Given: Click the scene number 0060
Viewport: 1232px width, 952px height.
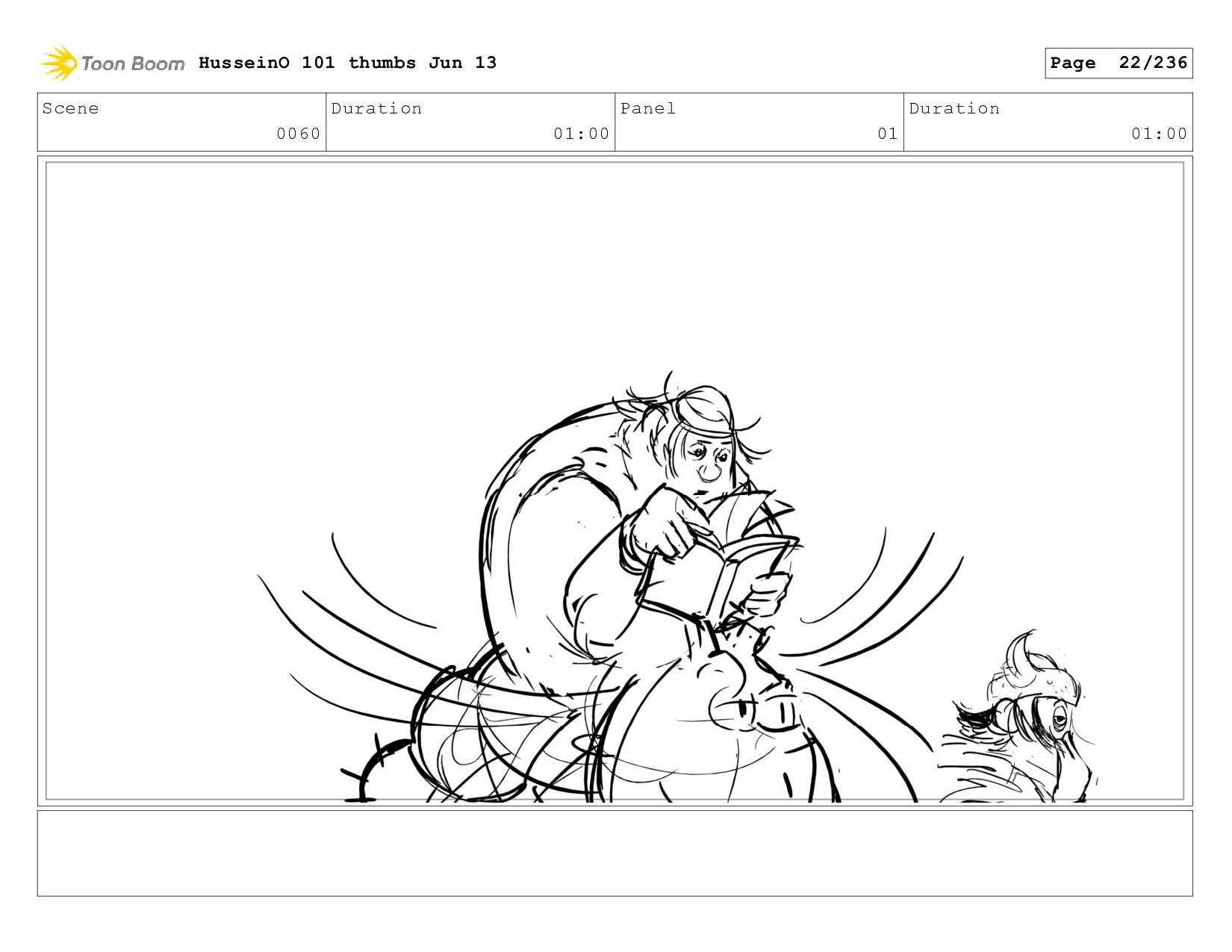Looking at the screenshot, I should point(299,134).
